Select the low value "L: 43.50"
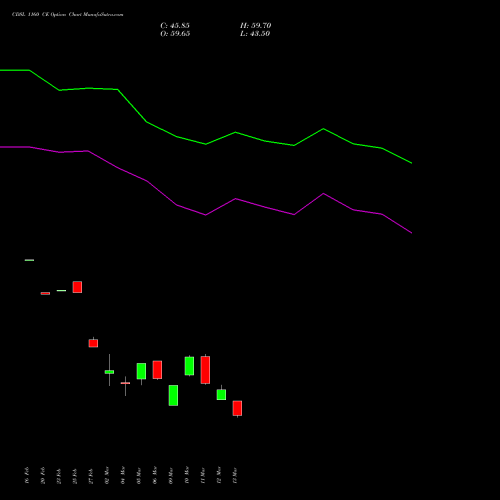This screenshot has height=500, width=500. point(255,34)
